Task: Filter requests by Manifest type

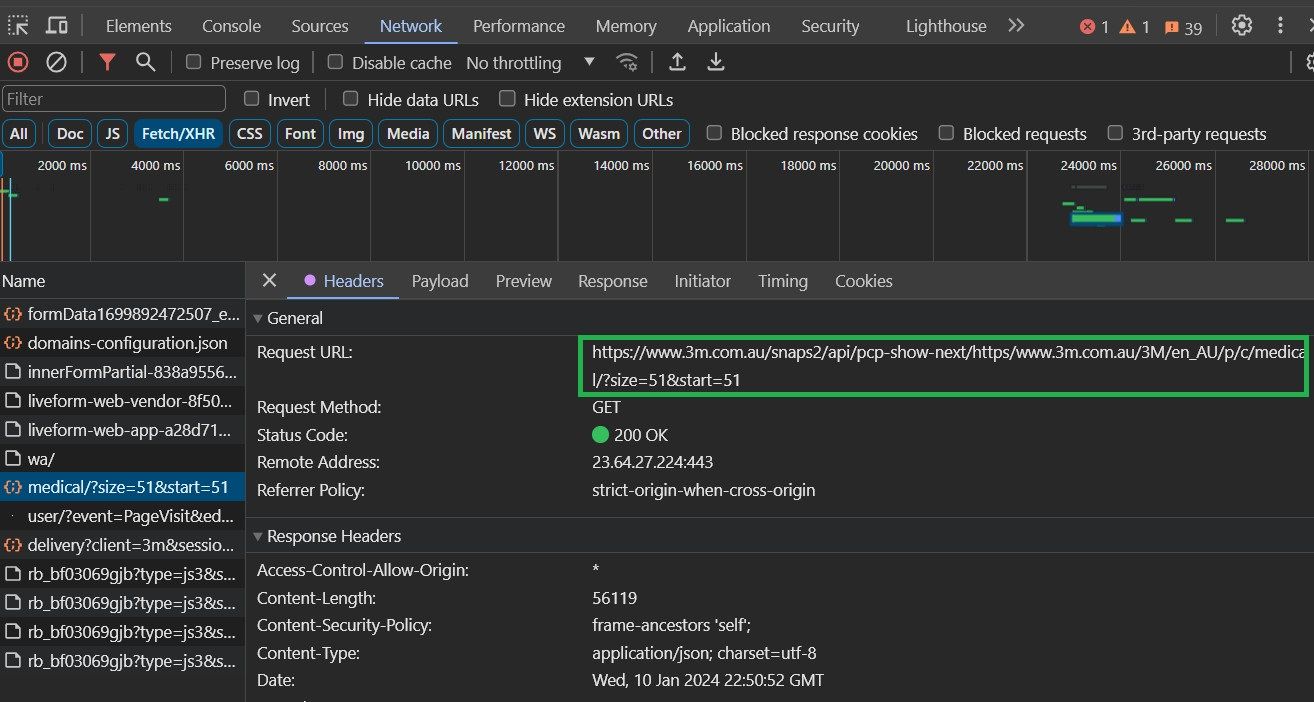Action: click(481, 133)
